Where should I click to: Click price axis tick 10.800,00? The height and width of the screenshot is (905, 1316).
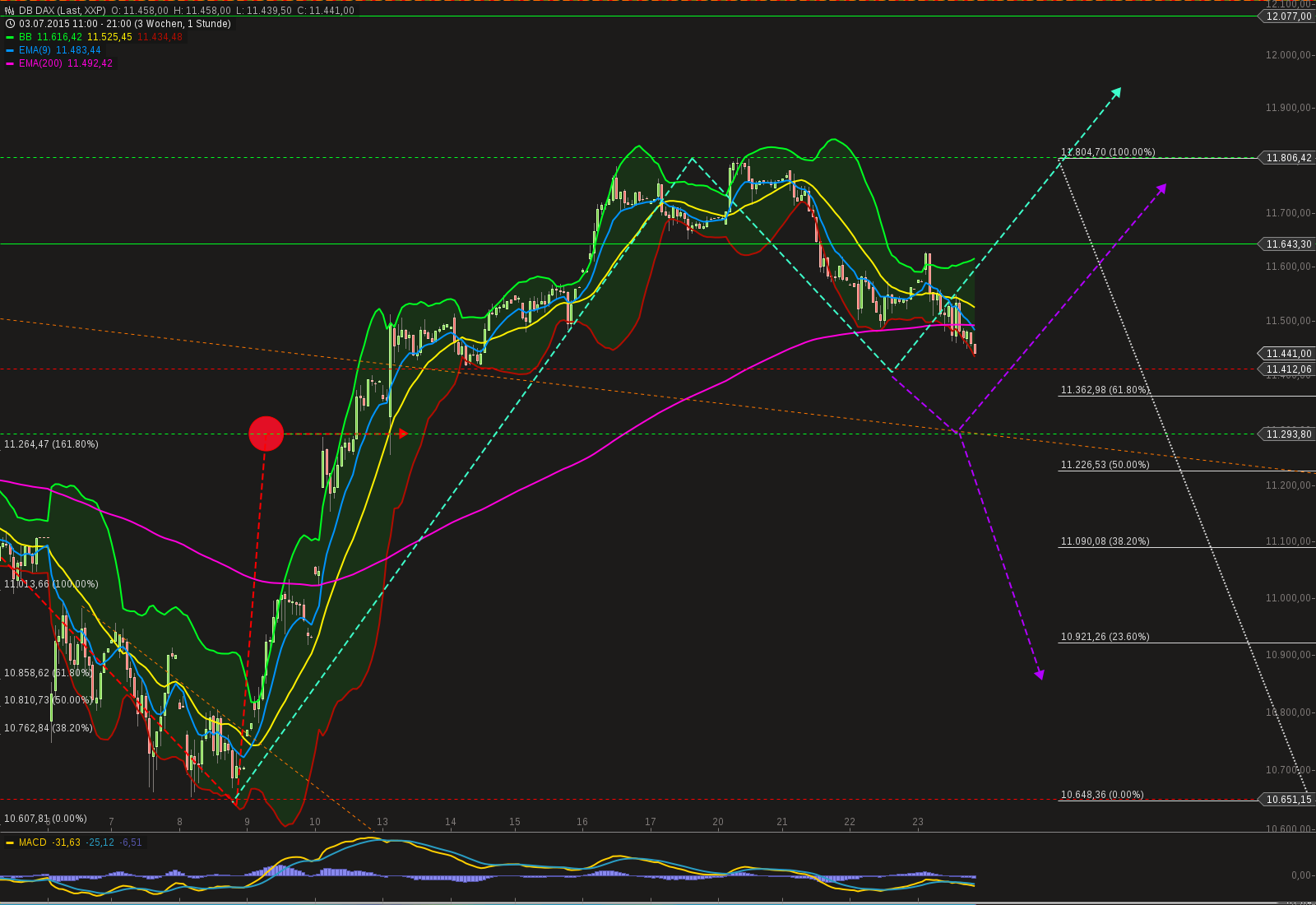[x=1288, y=712]
